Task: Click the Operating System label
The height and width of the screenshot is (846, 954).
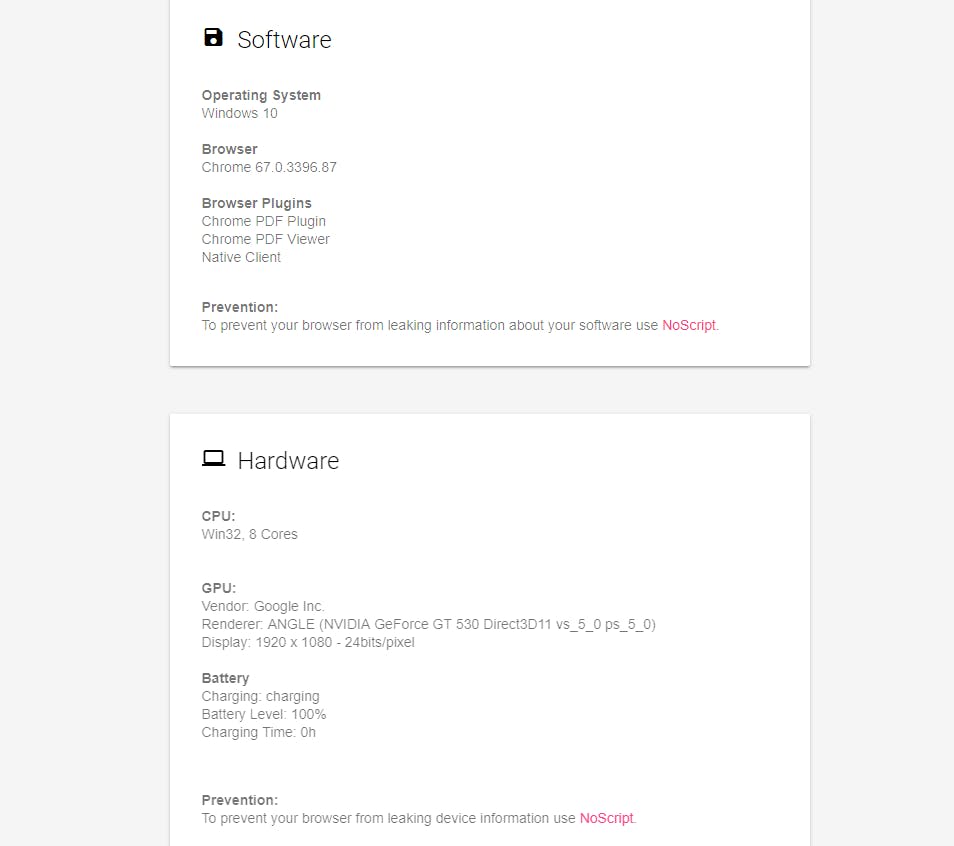Action: point(261,95)
